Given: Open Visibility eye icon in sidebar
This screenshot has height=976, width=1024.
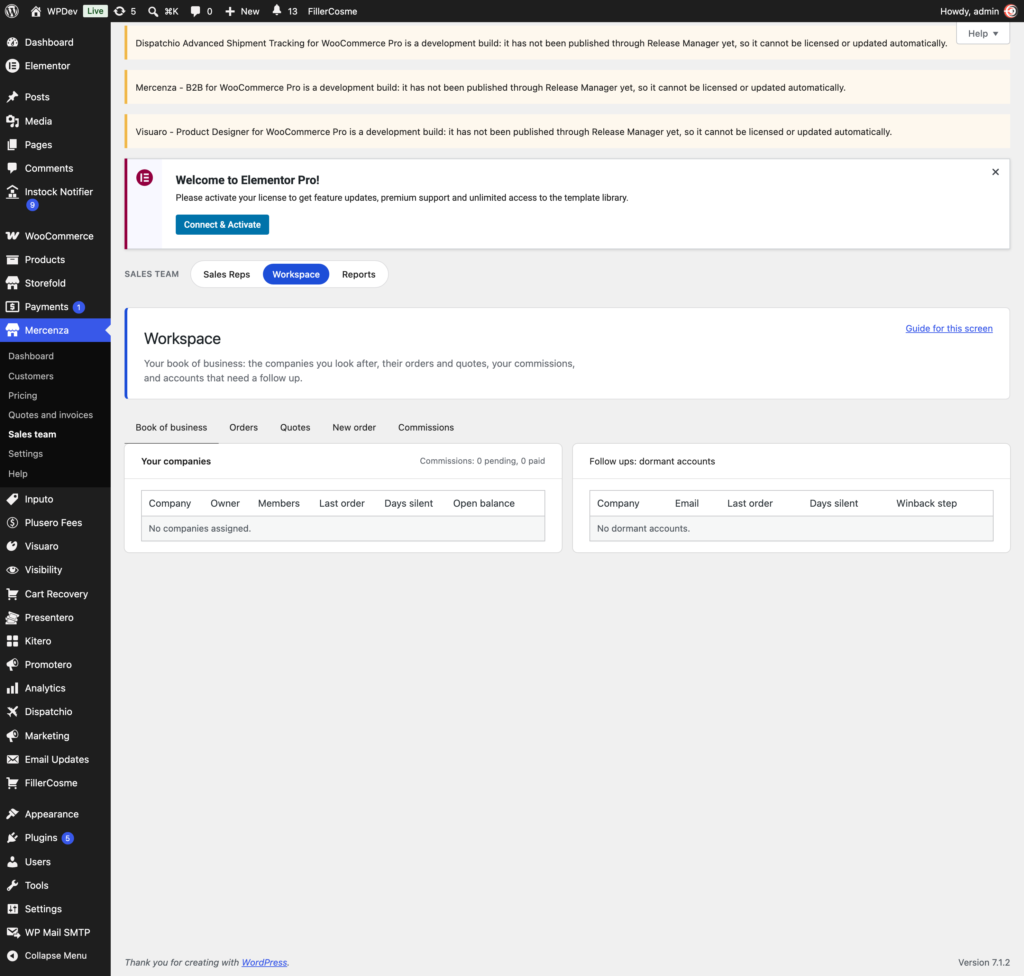Looking at the screenshot, I should [12, 570].
